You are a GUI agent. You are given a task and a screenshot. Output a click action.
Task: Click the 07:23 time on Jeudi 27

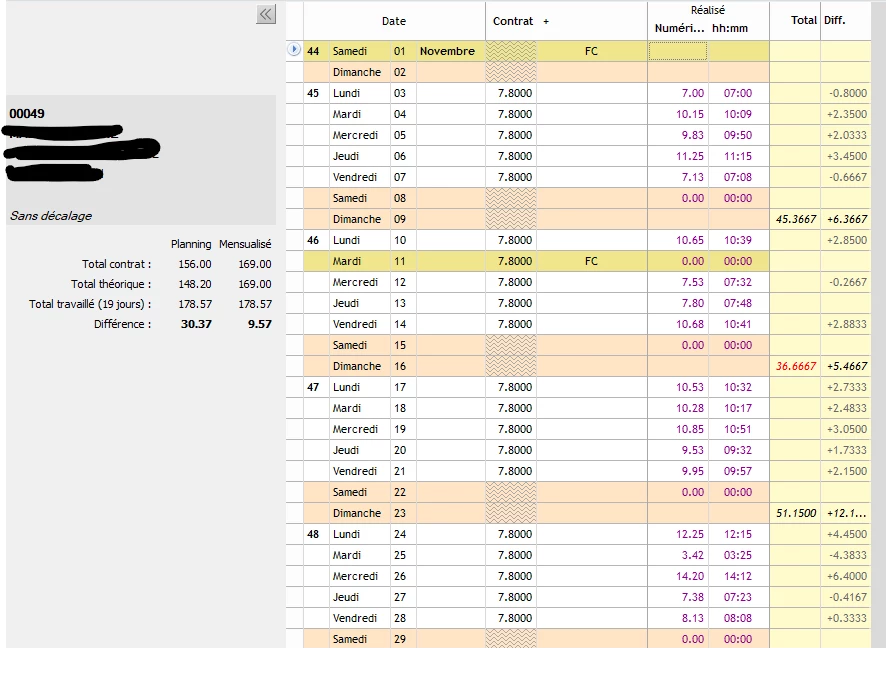click(737, 597)
